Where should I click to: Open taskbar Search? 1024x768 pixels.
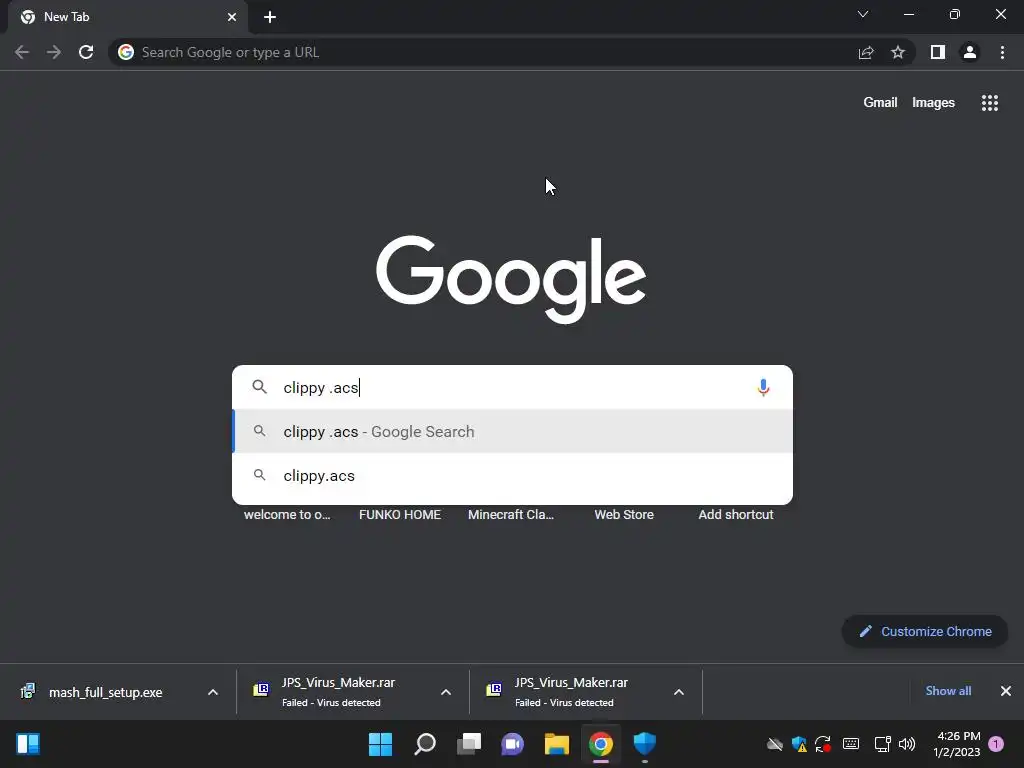pos(425,744)
